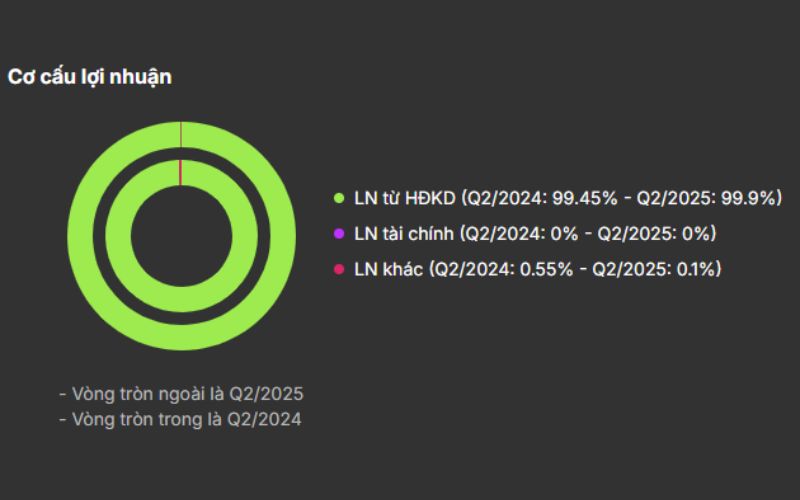The image size is (800, 500).
Task: Click the green LN từ HĐKD legend dot
Action: (338, 198)
